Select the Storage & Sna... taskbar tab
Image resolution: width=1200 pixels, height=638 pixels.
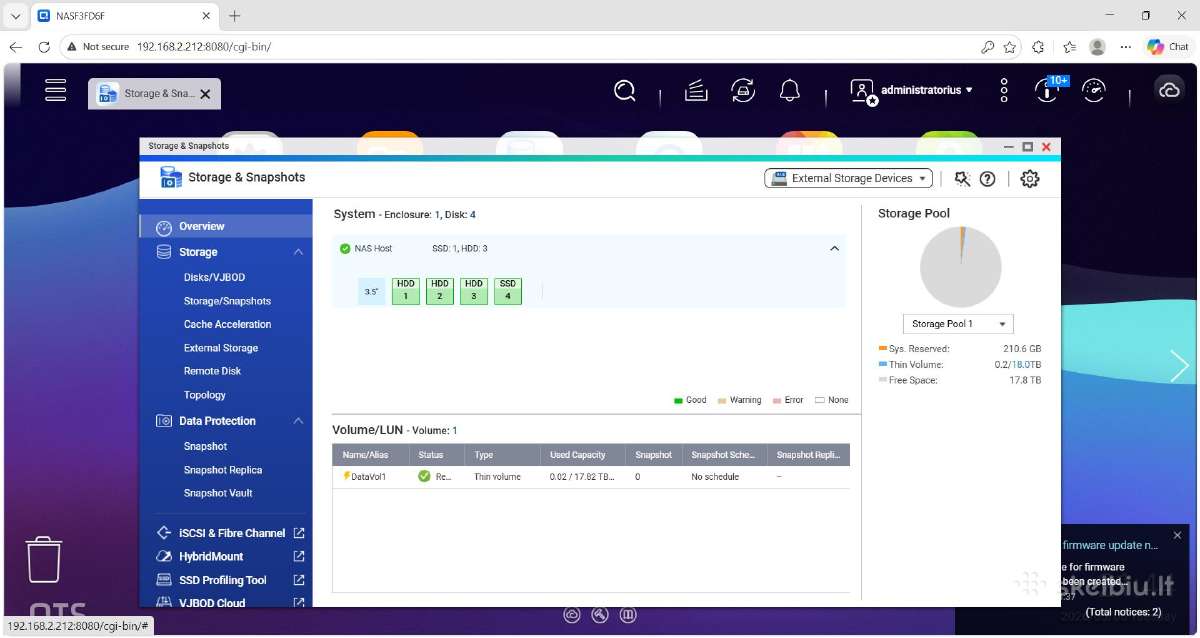[x=154, y=94]
